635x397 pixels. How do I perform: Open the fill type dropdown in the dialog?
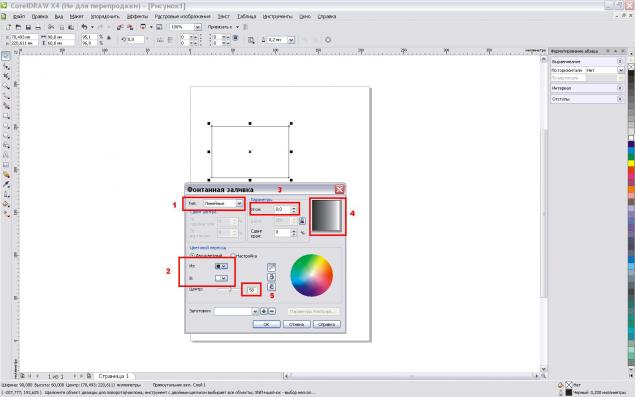(x=239, y=203)
